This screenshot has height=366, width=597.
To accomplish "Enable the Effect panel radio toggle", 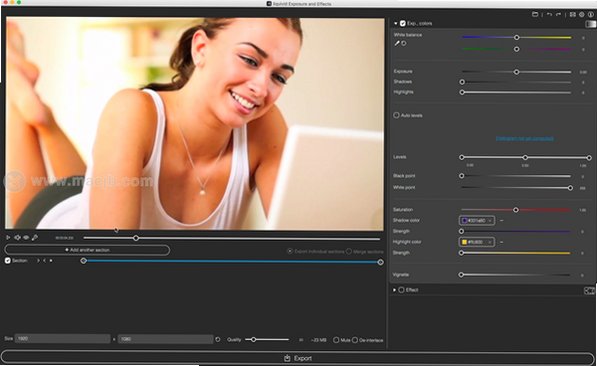I will (401, 290).
